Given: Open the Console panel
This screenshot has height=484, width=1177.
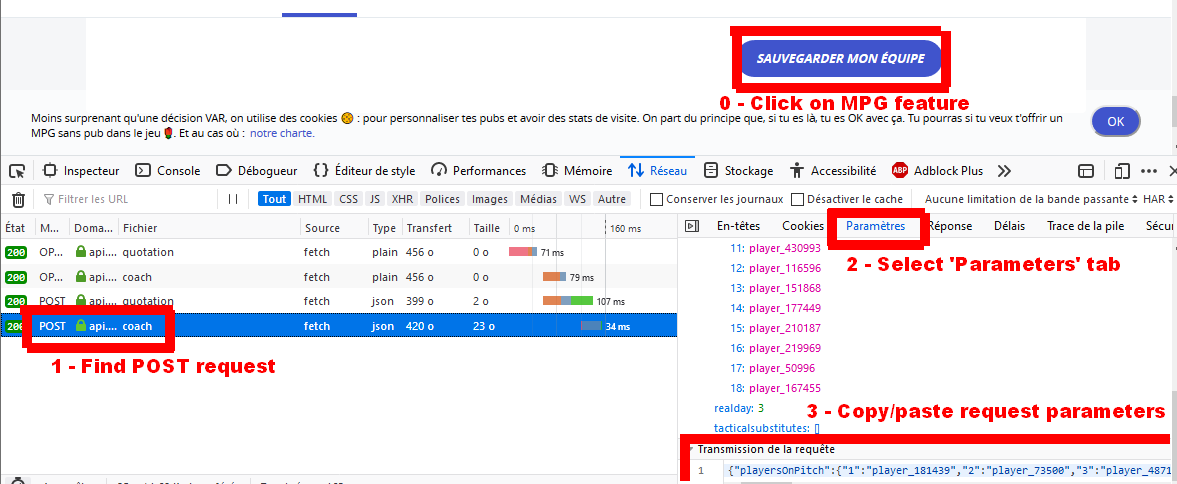Looking at the screenshot, I should coord(168,171).
